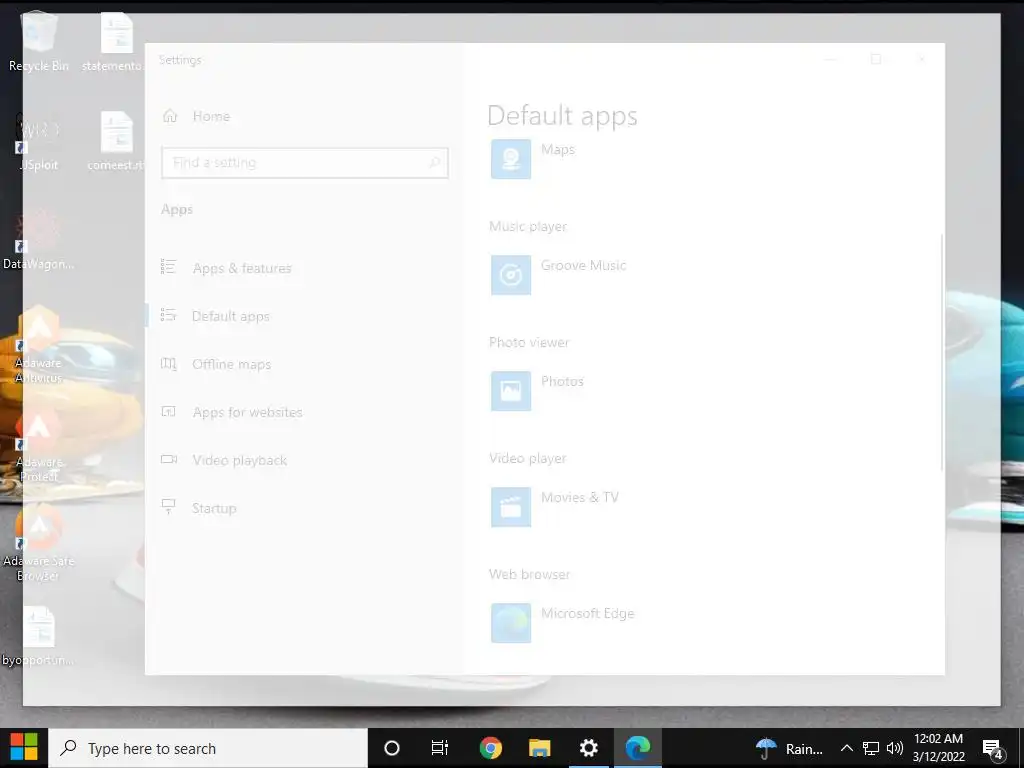The image size is (1024, 768).
Task: Click the Find a setting search box
Action: point(305,163)
